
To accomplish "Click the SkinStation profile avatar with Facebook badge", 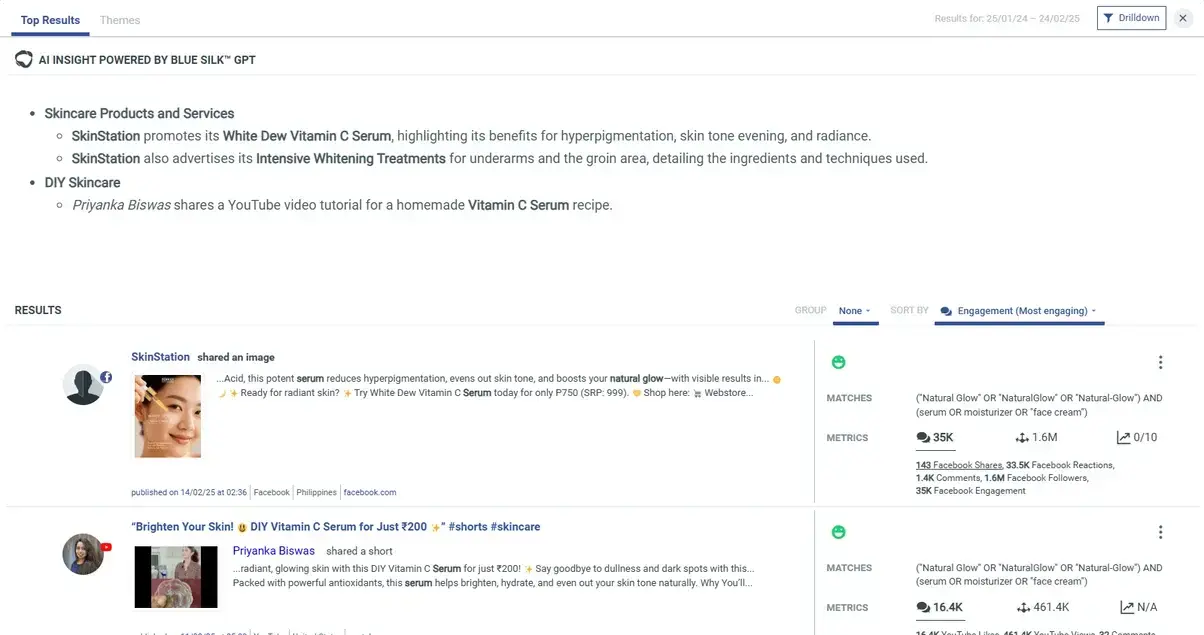I will point(84,385).
